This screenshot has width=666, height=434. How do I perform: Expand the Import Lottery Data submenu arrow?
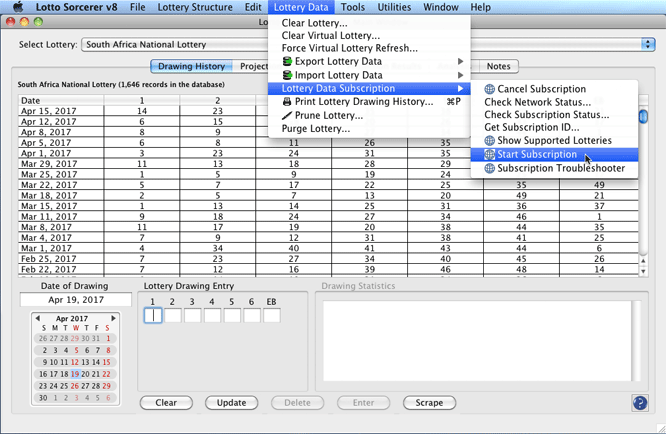tap(460, 75)
